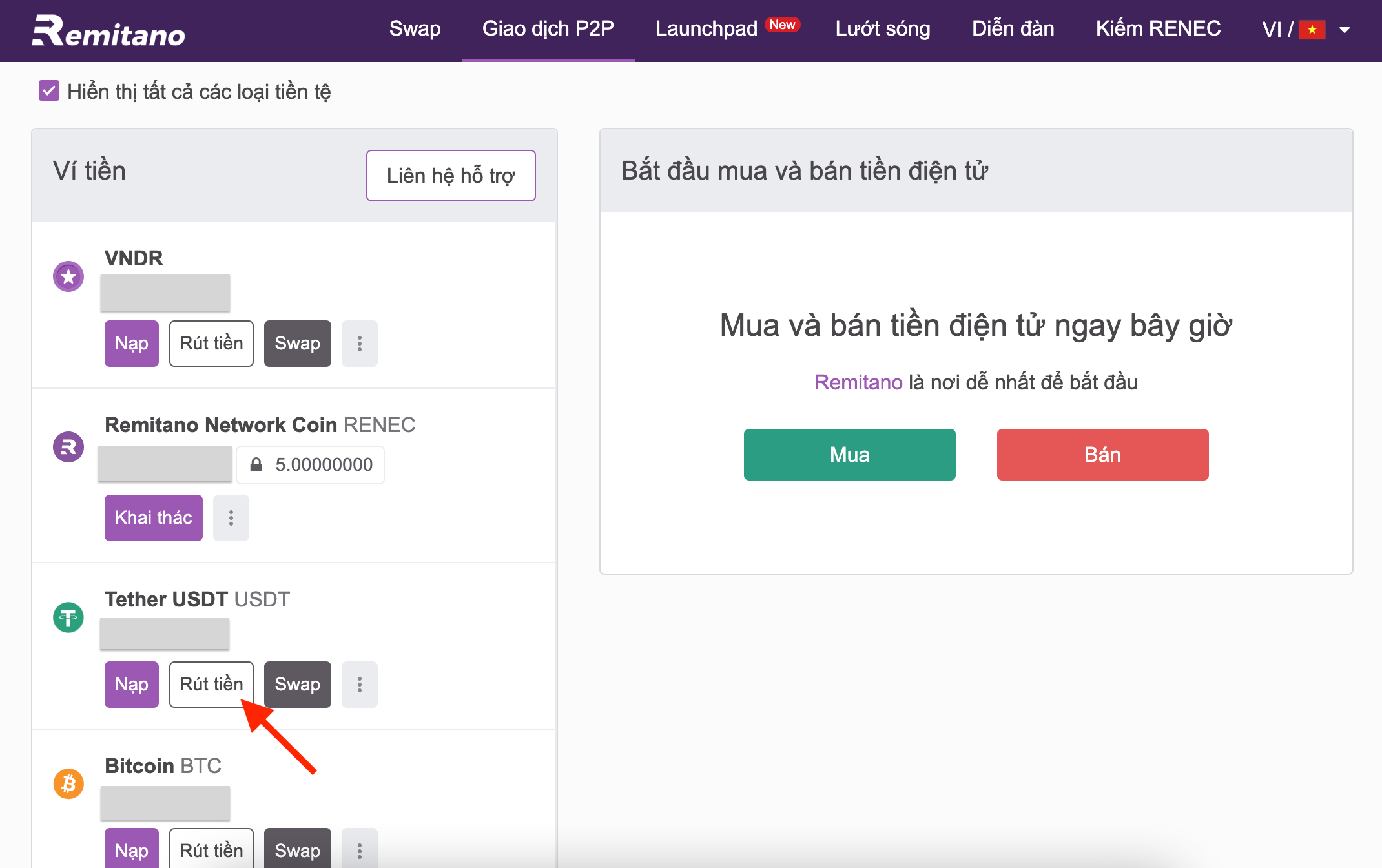Click 'Mua và bán tiền điện tử ngay bây giờ' heading
The width and height of the screenshot is (1382, 868).
point(976,325)
